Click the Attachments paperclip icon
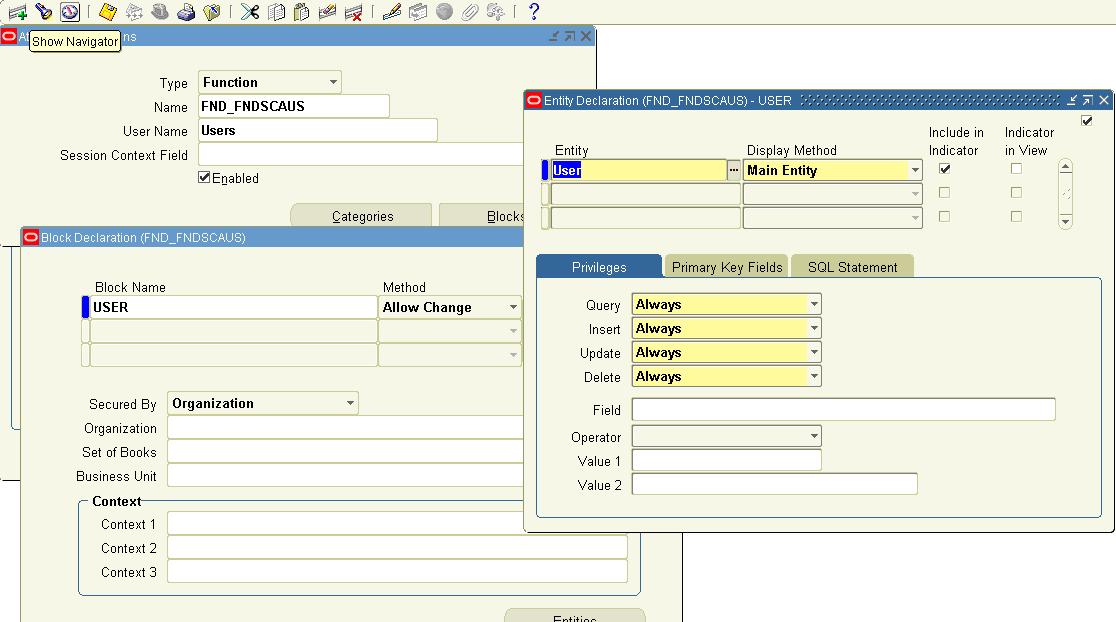Screen dimensions: 1116x622 click(470, 11)
